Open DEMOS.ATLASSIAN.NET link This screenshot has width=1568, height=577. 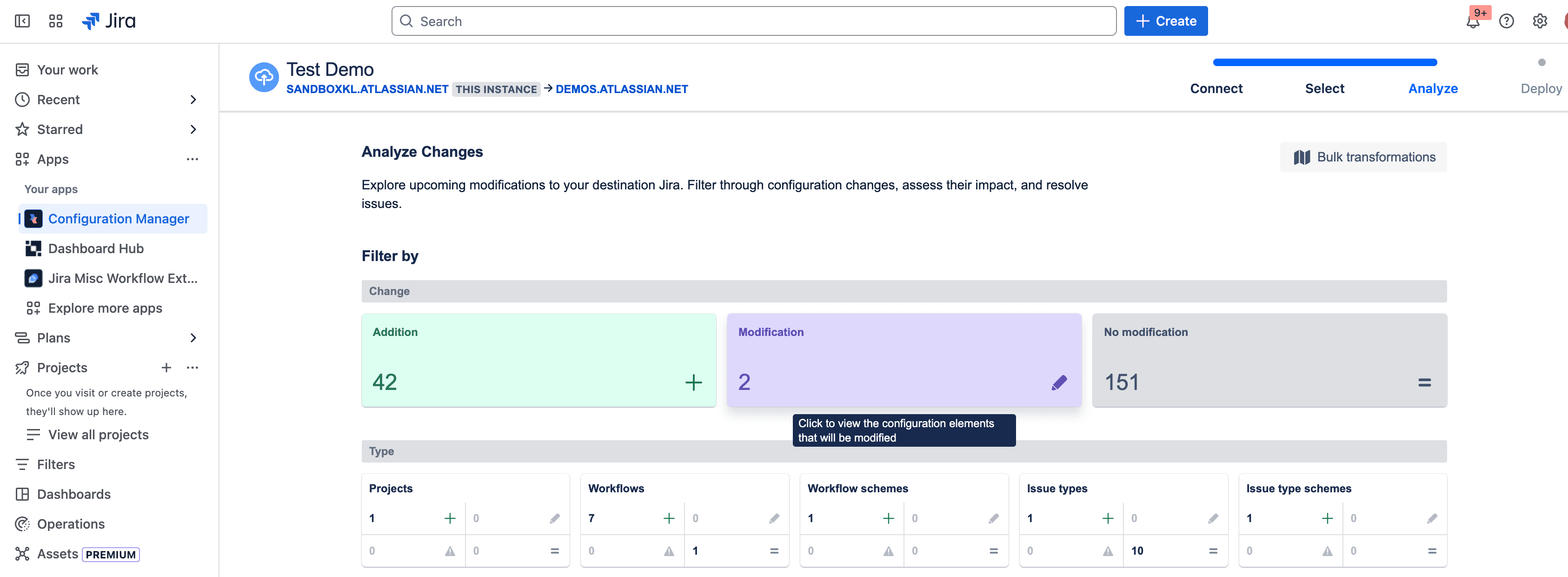(x=621, y=89)
